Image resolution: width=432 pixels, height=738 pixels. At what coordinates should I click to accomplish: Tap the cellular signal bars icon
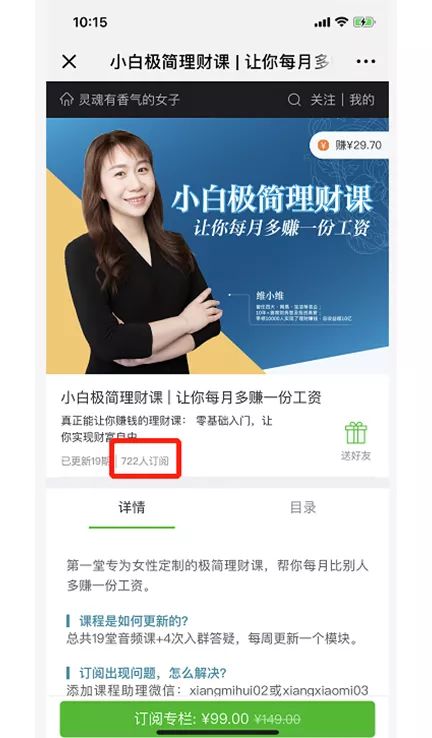pyautogui.click(x=322, y=22)
